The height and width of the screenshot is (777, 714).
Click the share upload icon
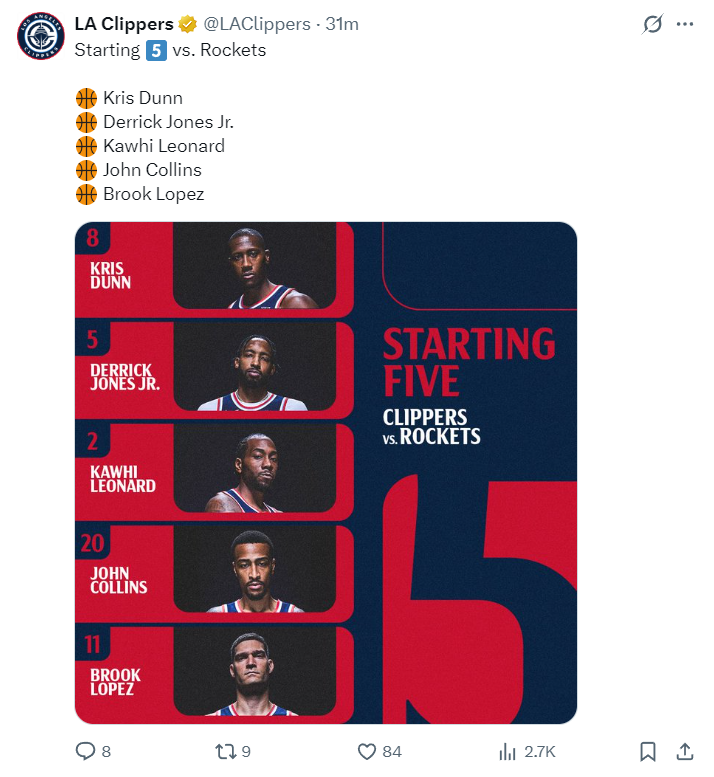(685, 751)
